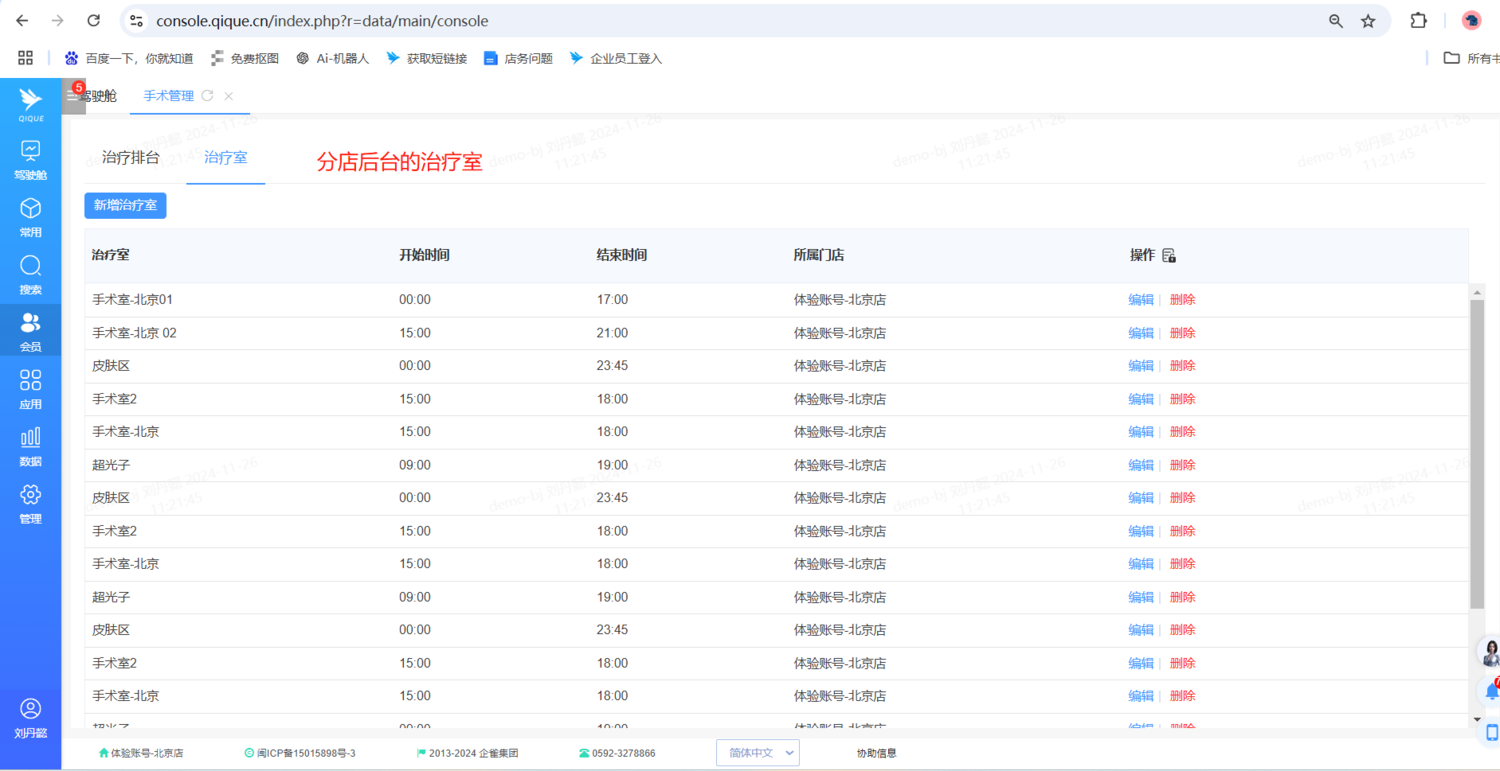Click the 新增治疗室 button
This screenshot has width=1500, height=771.
click(x=125, y=205)
